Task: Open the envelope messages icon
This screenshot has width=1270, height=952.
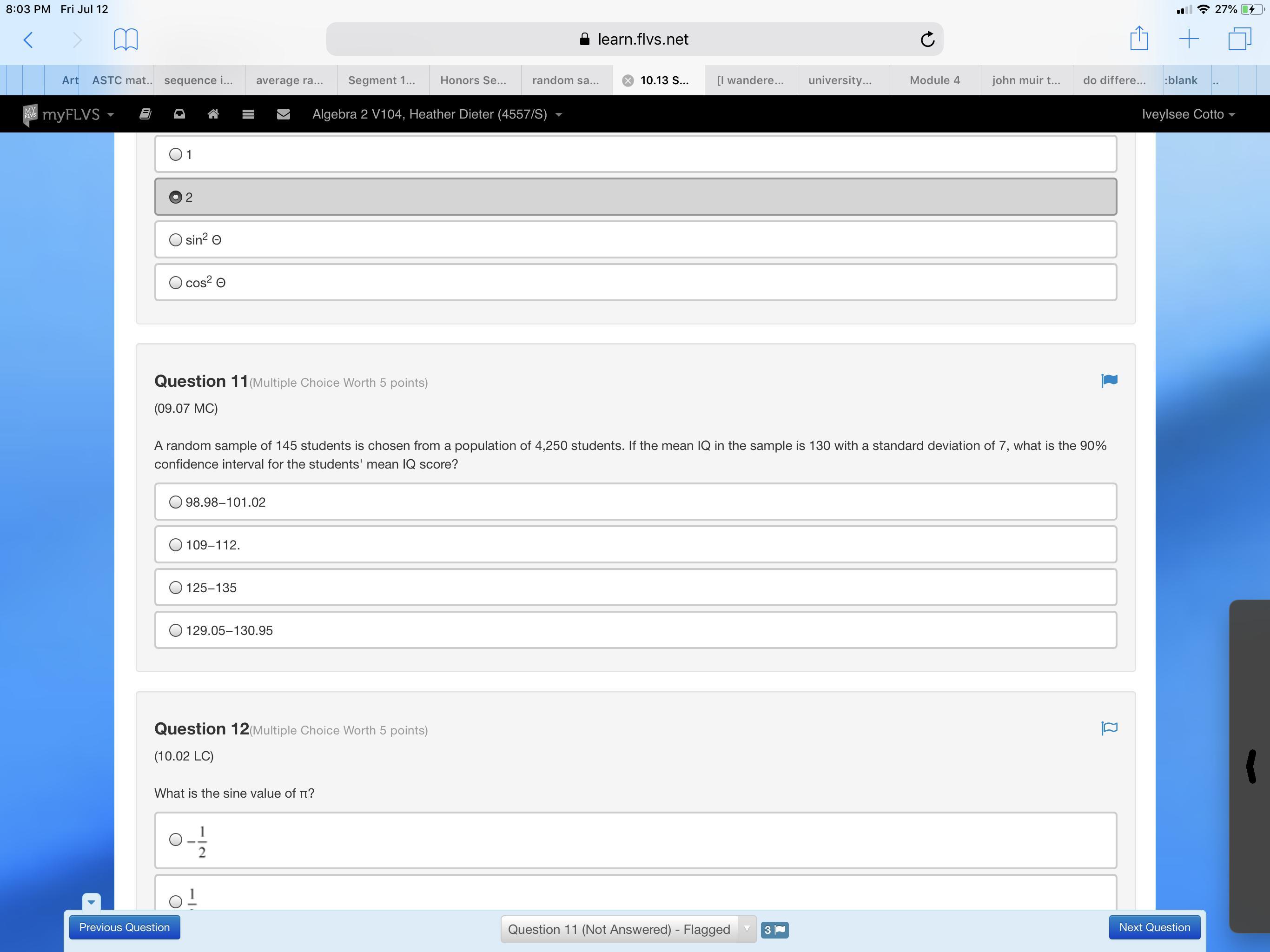Action: tap(283, 114)
